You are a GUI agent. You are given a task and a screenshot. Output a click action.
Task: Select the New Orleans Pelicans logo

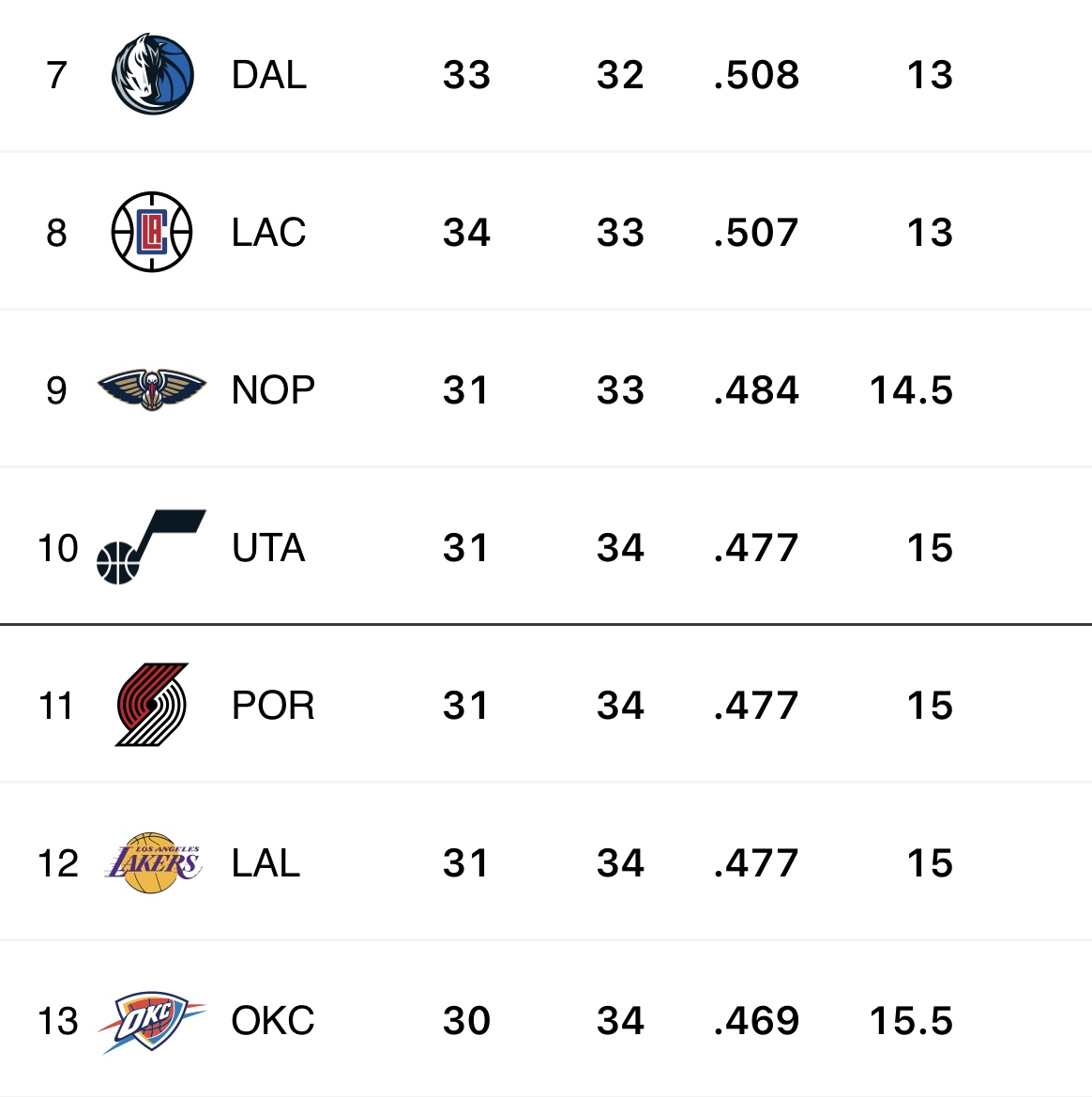tap(152, 389)
